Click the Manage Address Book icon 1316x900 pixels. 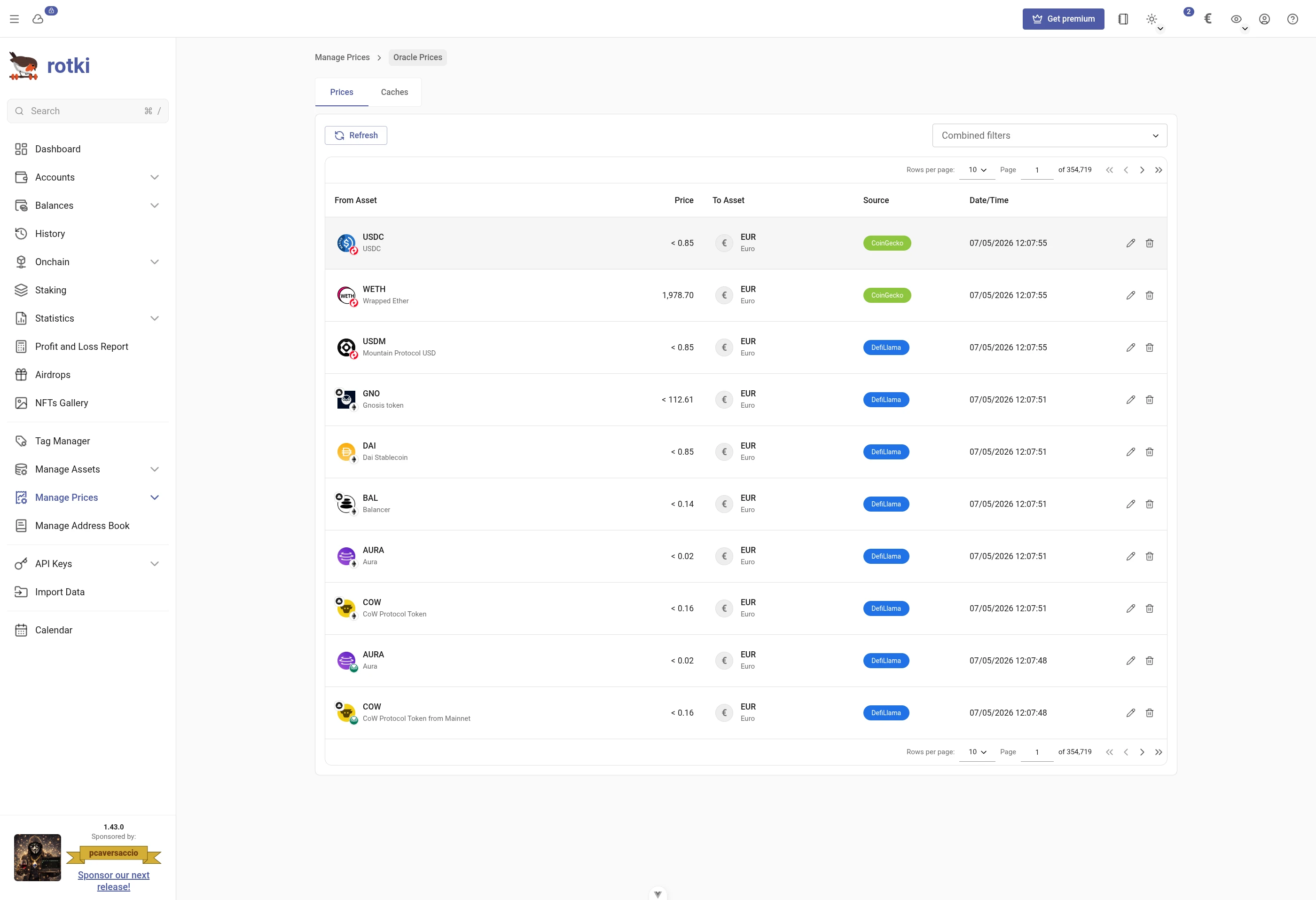[21, 526]
